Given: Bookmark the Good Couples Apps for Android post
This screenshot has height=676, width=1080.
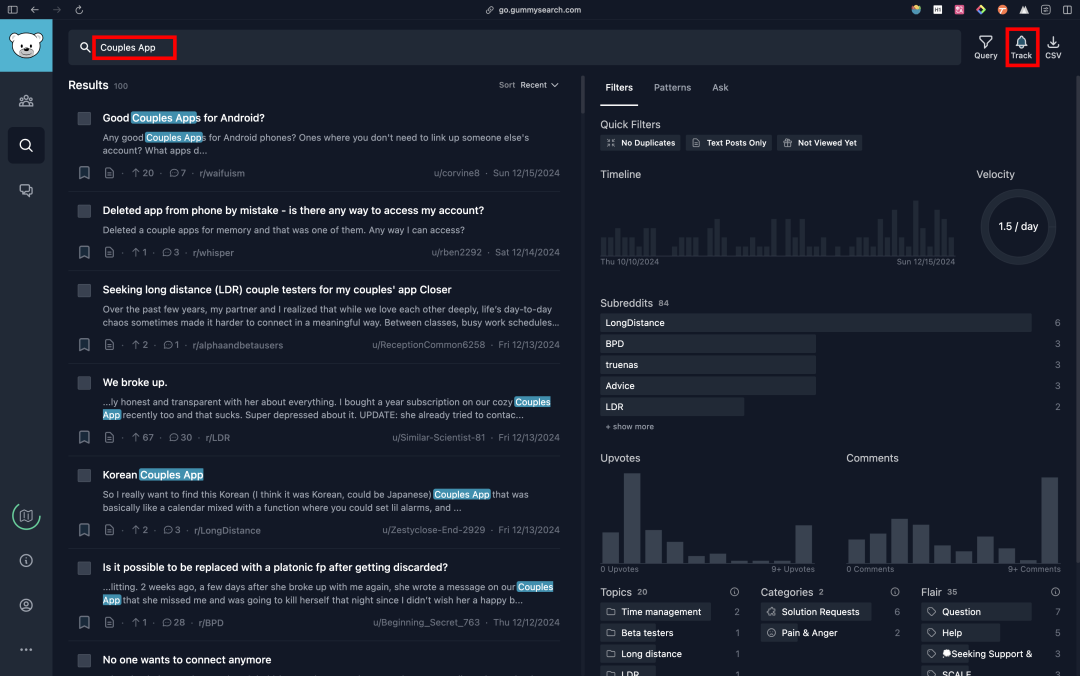Looking at the screenshot, I should [x=84, y=173].
